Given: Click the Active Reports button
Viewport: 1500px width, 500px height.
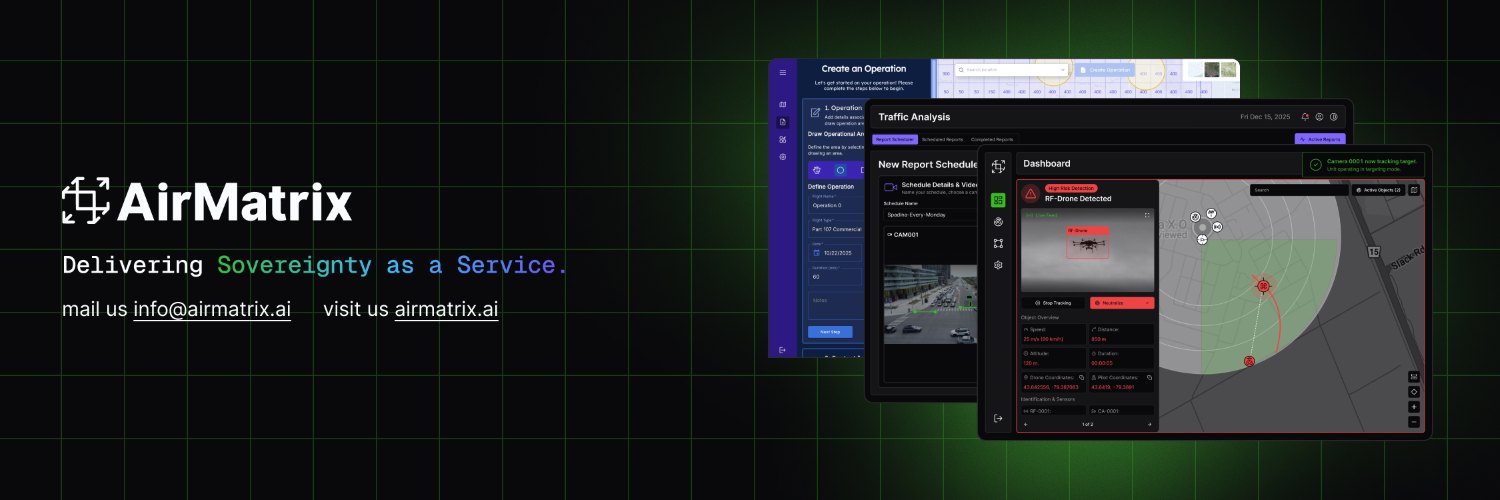Looking at the screenshot, I should 1320,139.
